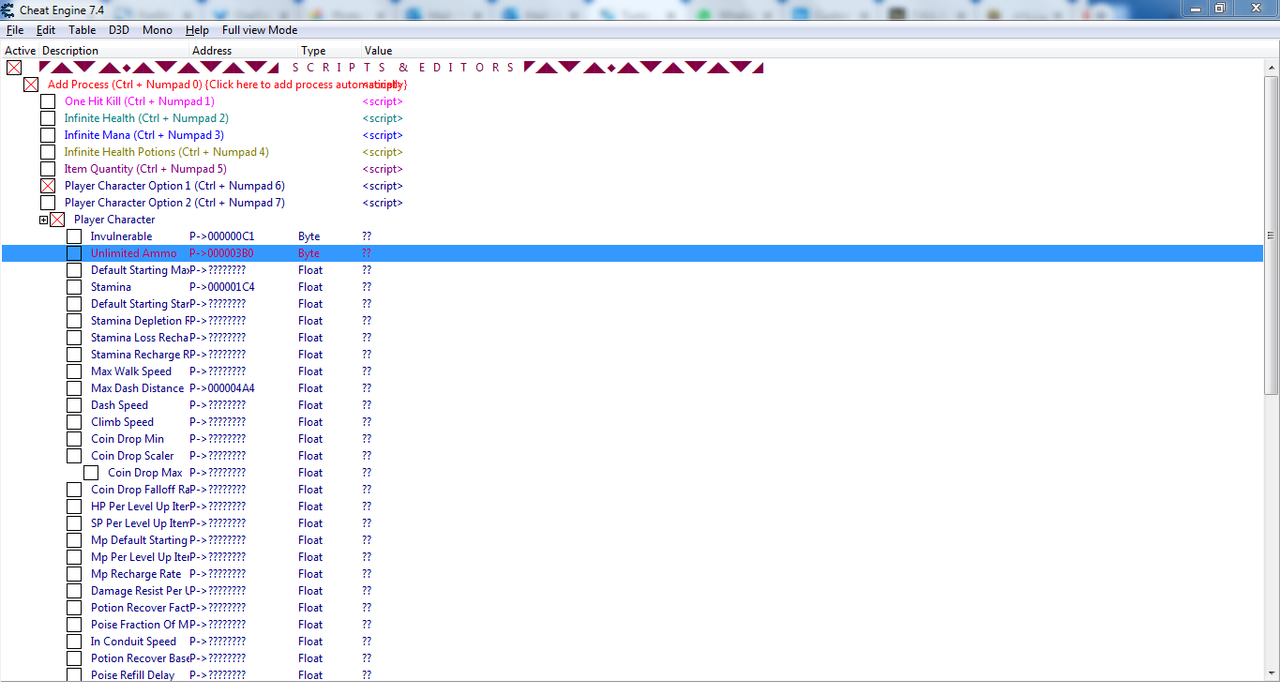
Task: Tick the Mp Recharge Rate checkbox
Action: pyautogui.click(x=74, y=575)
